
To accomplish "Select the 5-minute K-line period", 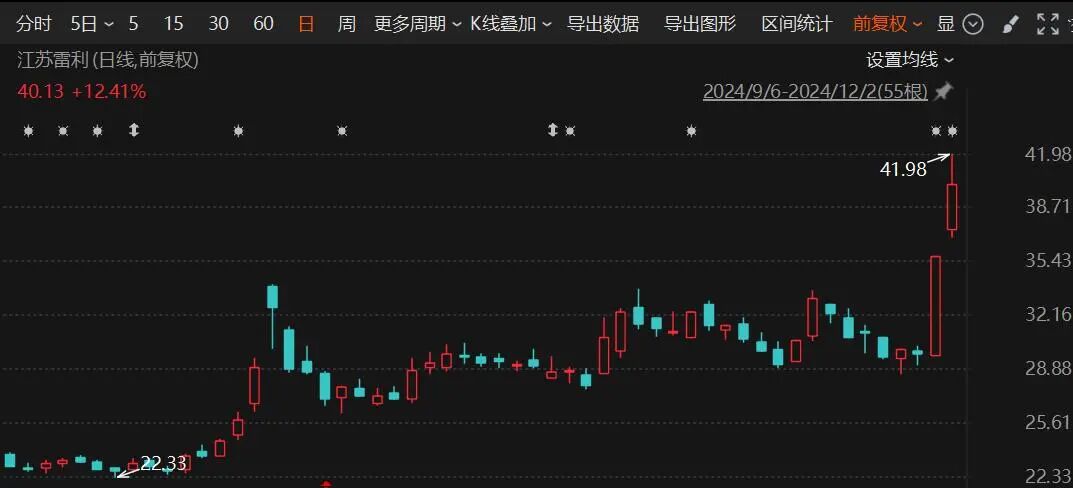I will click(x=133, y=25).
